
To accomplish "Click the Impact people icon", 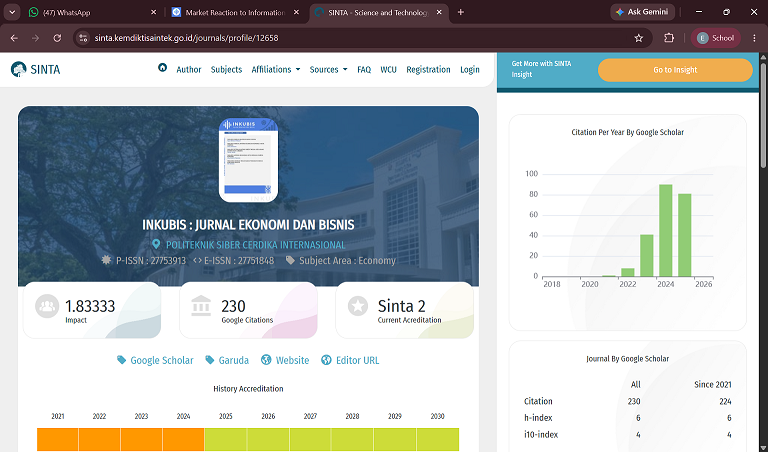I will click(47, 306).
